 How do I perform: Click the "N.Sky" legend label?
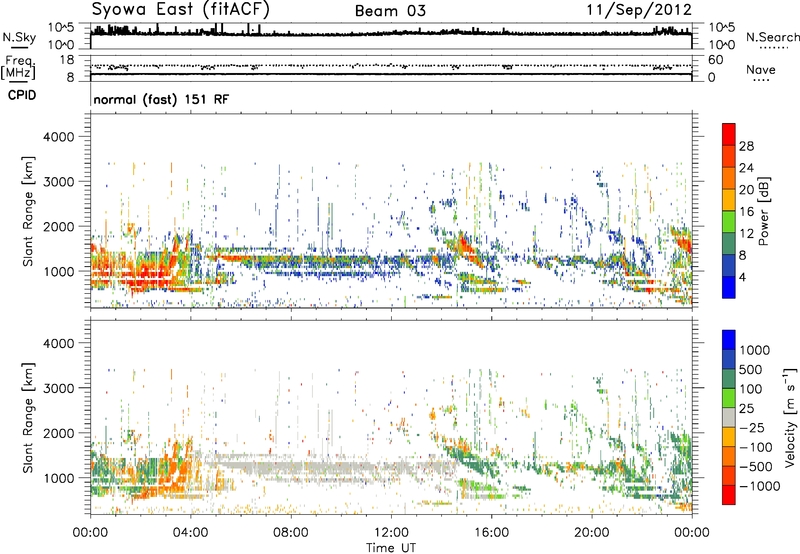click(19, 38)
